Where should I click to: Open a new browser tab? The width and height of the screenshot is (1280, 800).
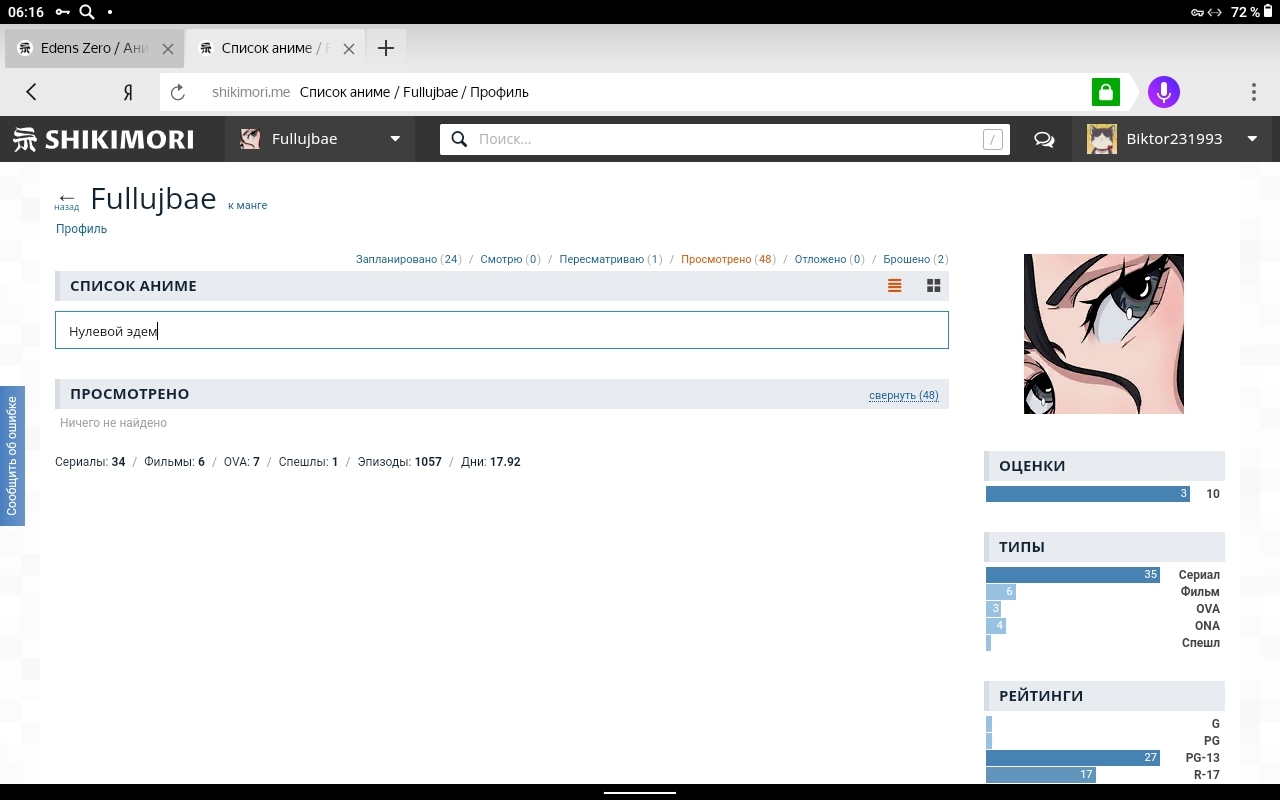pyautogui.click(x=386, y=48)
